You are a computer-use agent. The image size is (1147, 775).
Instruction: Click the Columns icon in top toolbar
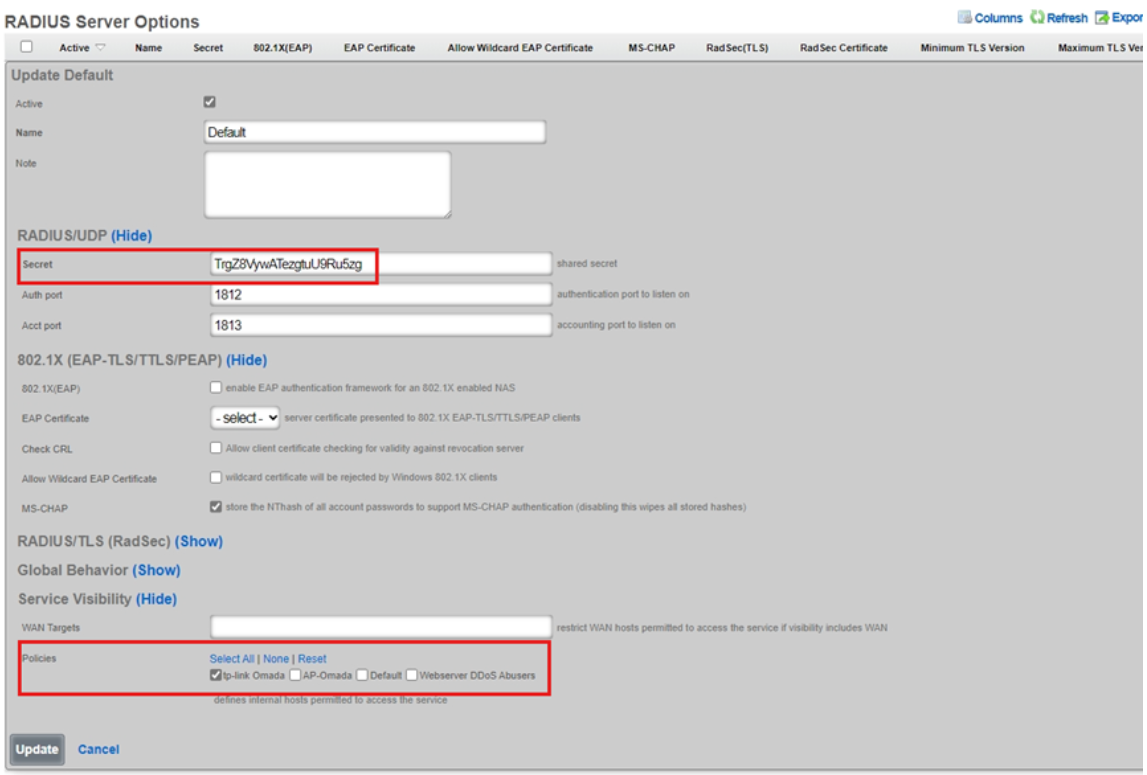tap(965, 18)
